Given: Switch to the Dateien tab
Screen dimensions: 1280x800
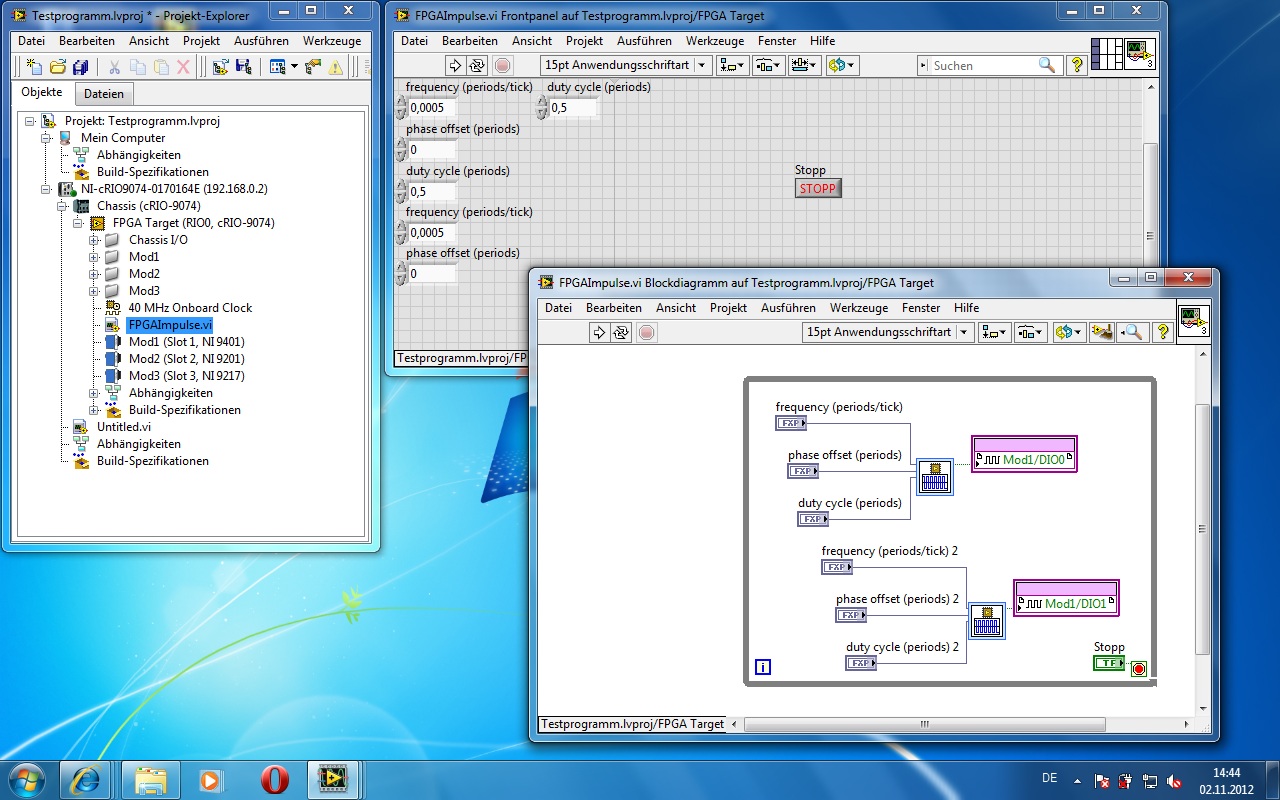Looking at the screenshot, I should pos(104,94).
